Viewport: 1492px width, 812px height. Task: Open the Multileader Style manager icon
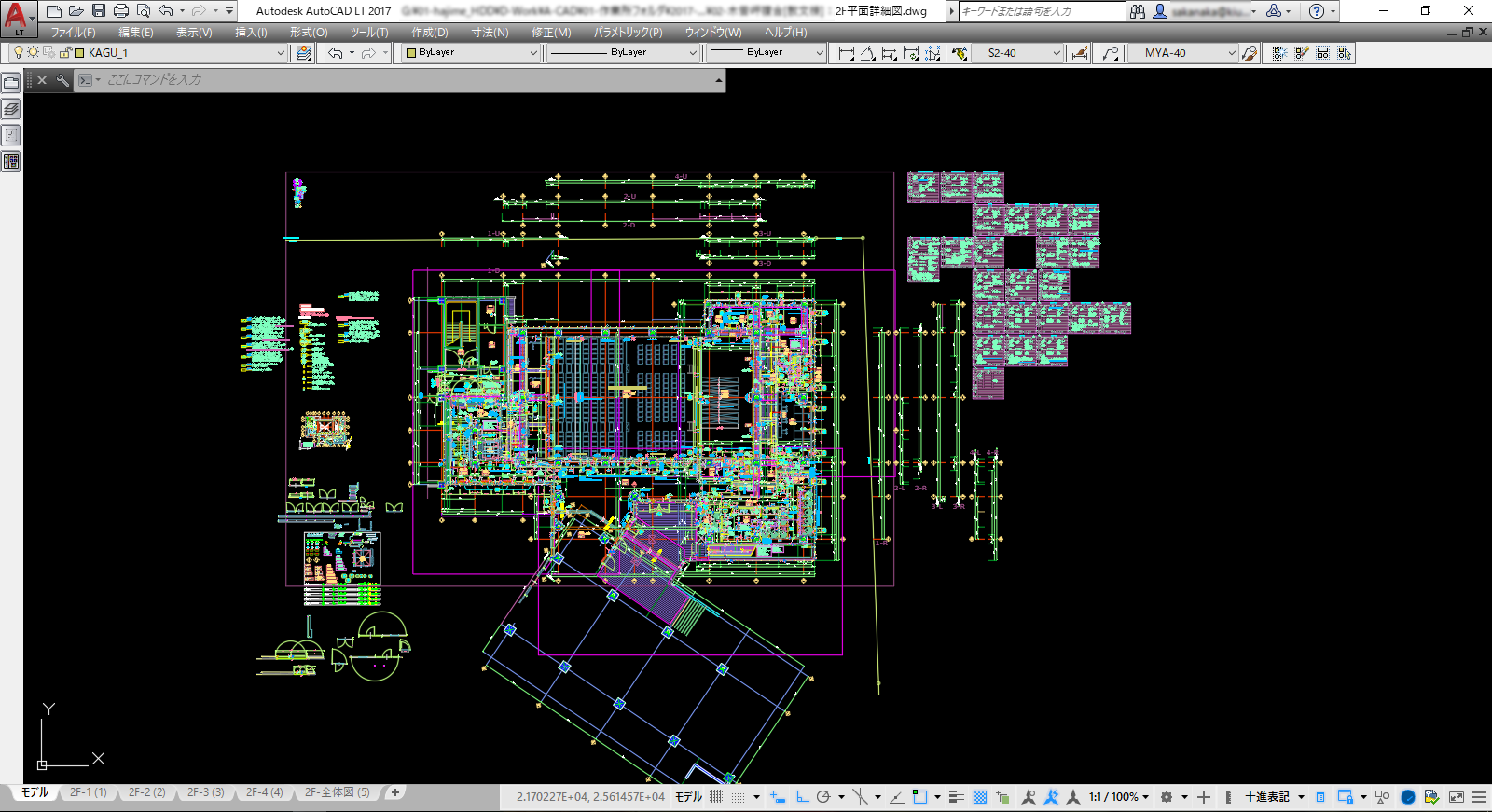(1250, 53)
